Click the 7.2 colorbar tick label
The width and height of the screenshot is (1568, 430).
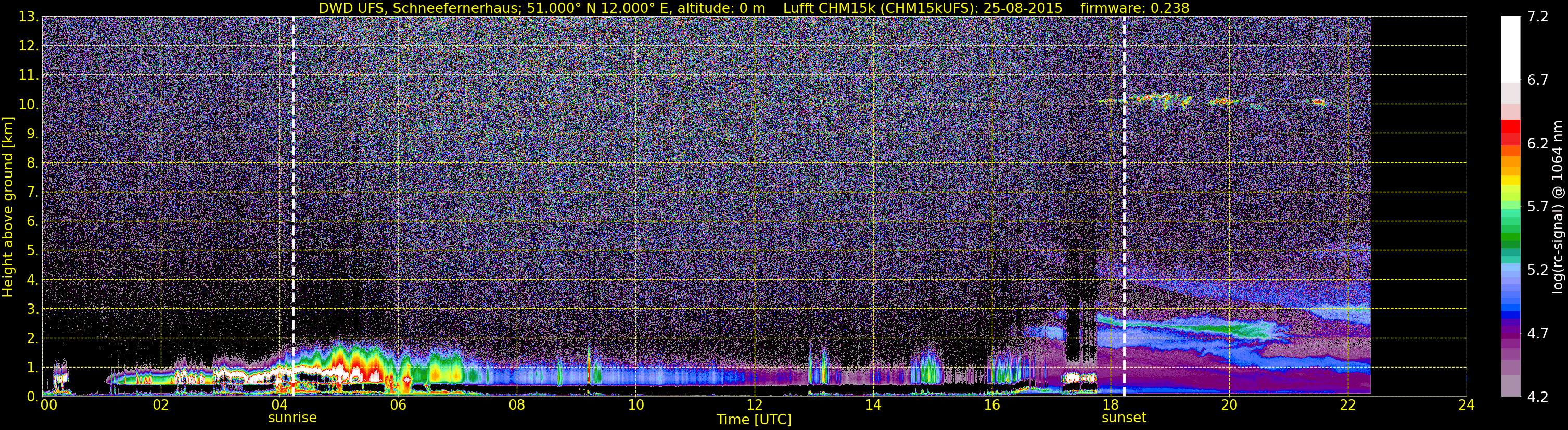coord(1538,17)
